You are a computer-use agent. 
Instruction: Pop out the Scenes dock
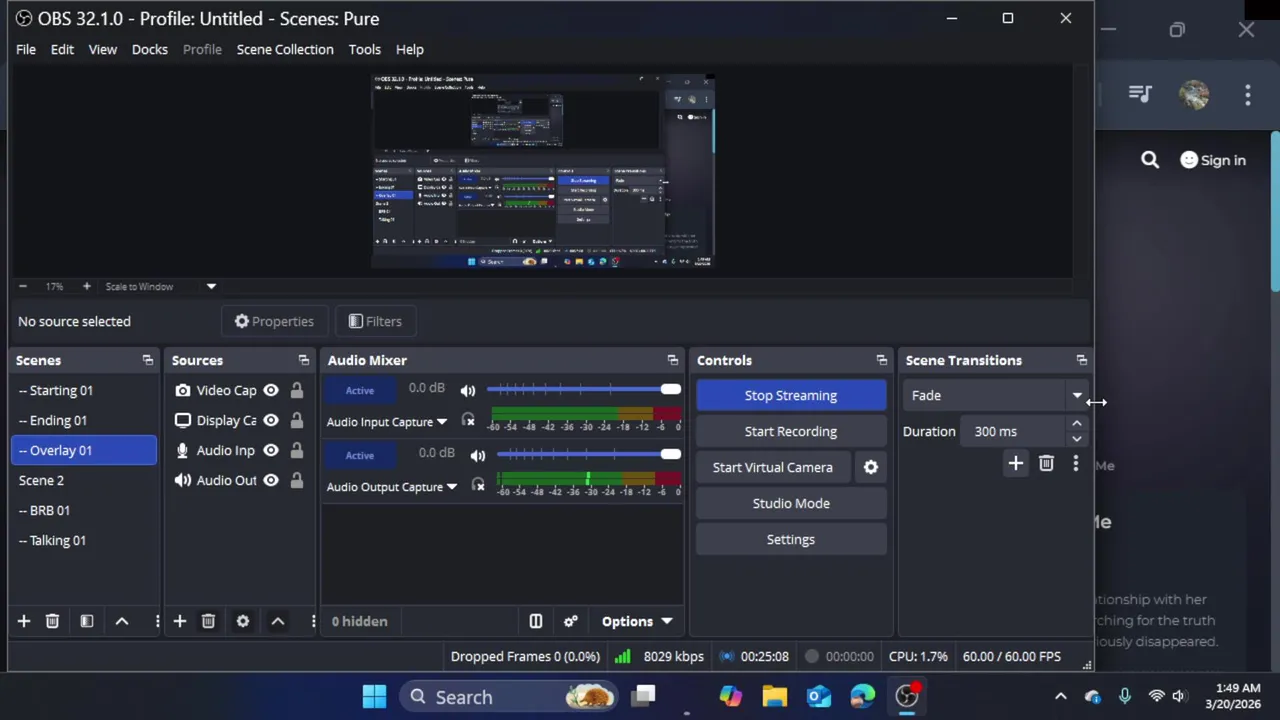coord(148,360)
